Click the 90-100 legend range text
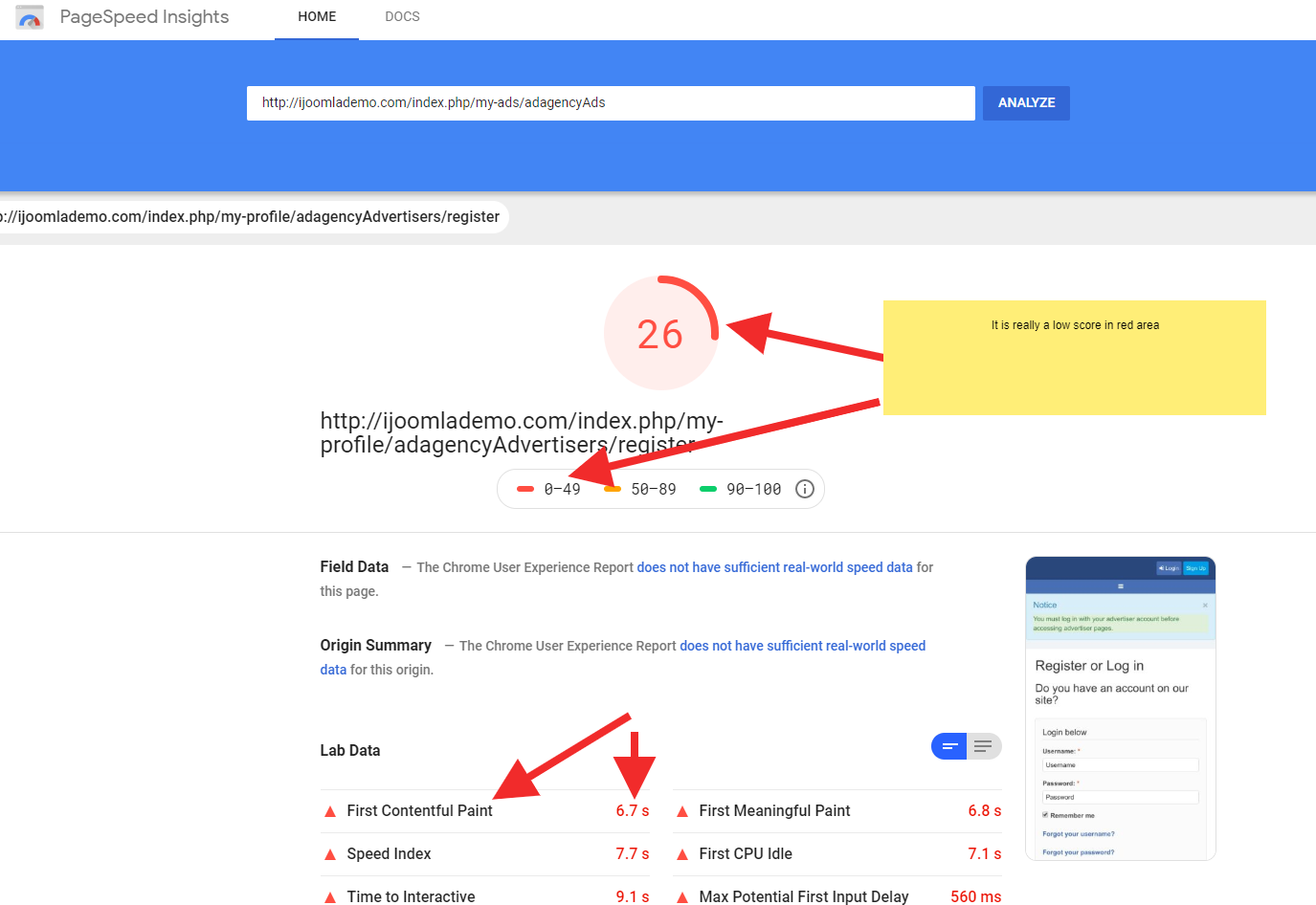This screenshot has height=905, width=1316. click(754, 489)
